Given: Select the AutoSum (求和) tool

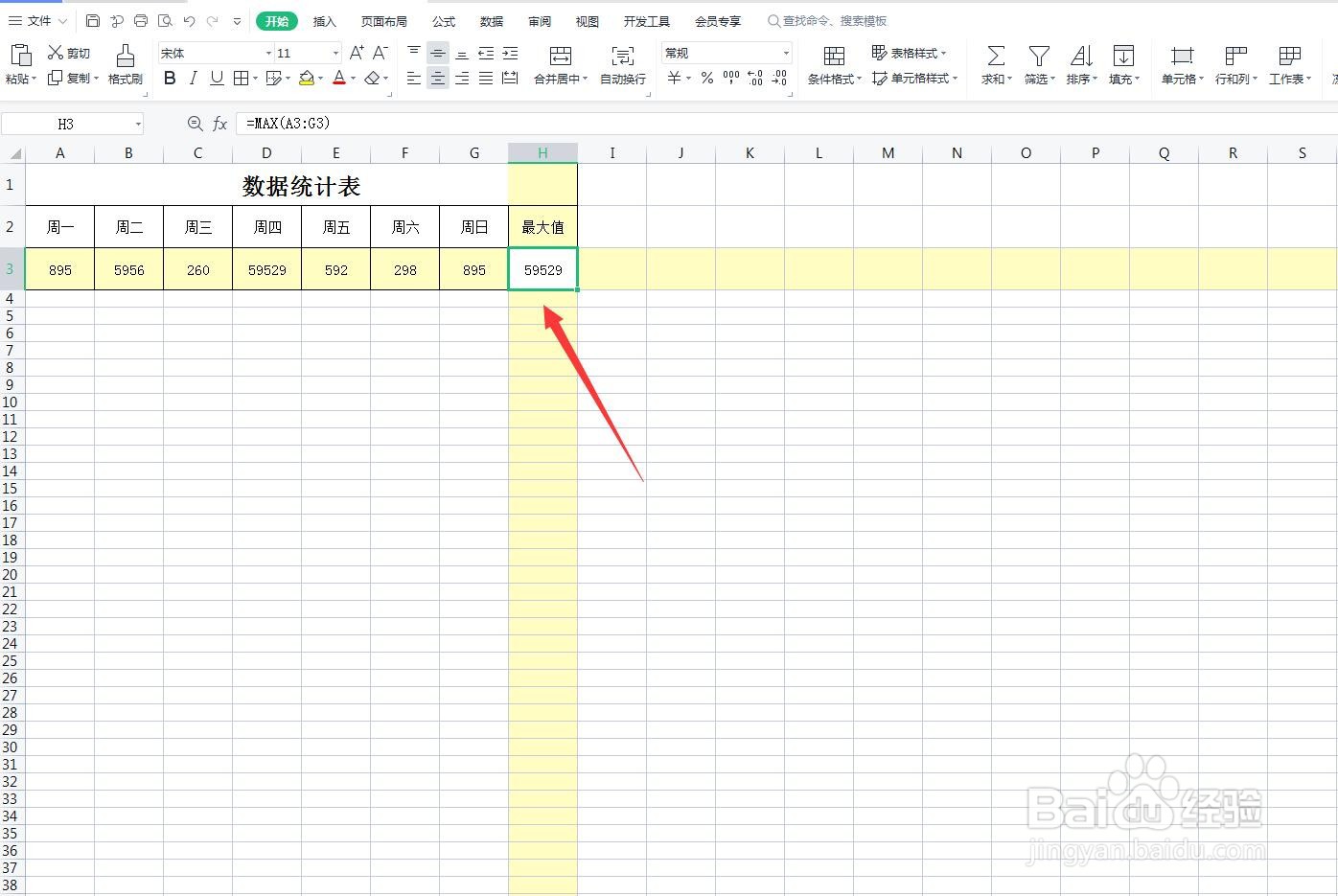Looking at the screenshot, I should [995, 64].
